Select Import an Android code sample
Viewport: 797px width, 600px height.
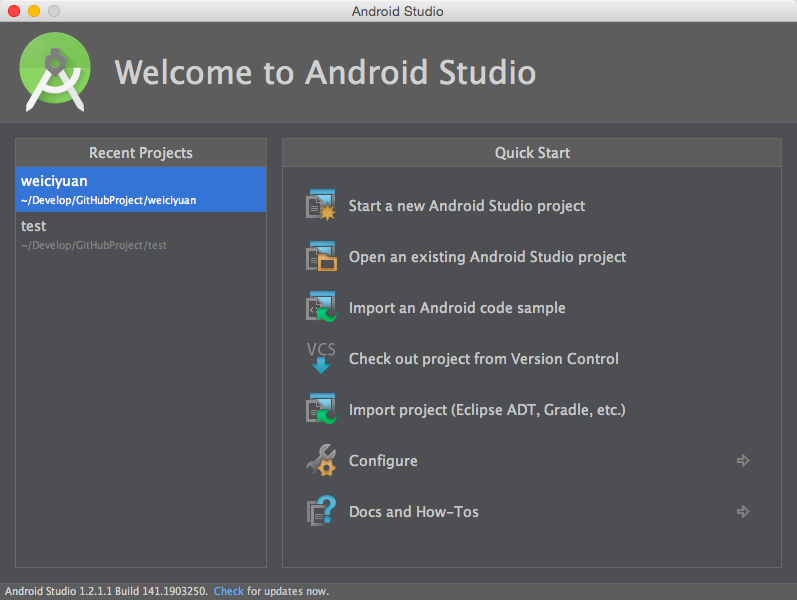pyautogui.click(x=457, y=308)
